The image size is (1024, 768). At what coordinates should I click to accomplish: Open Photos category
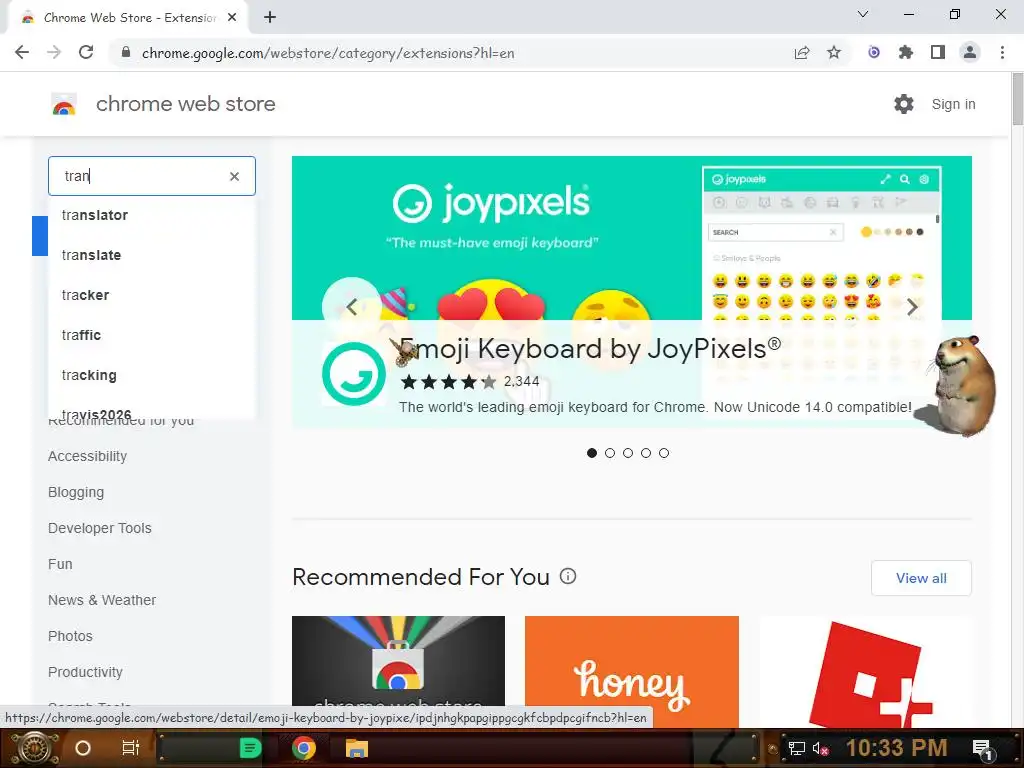coord(70,636)
